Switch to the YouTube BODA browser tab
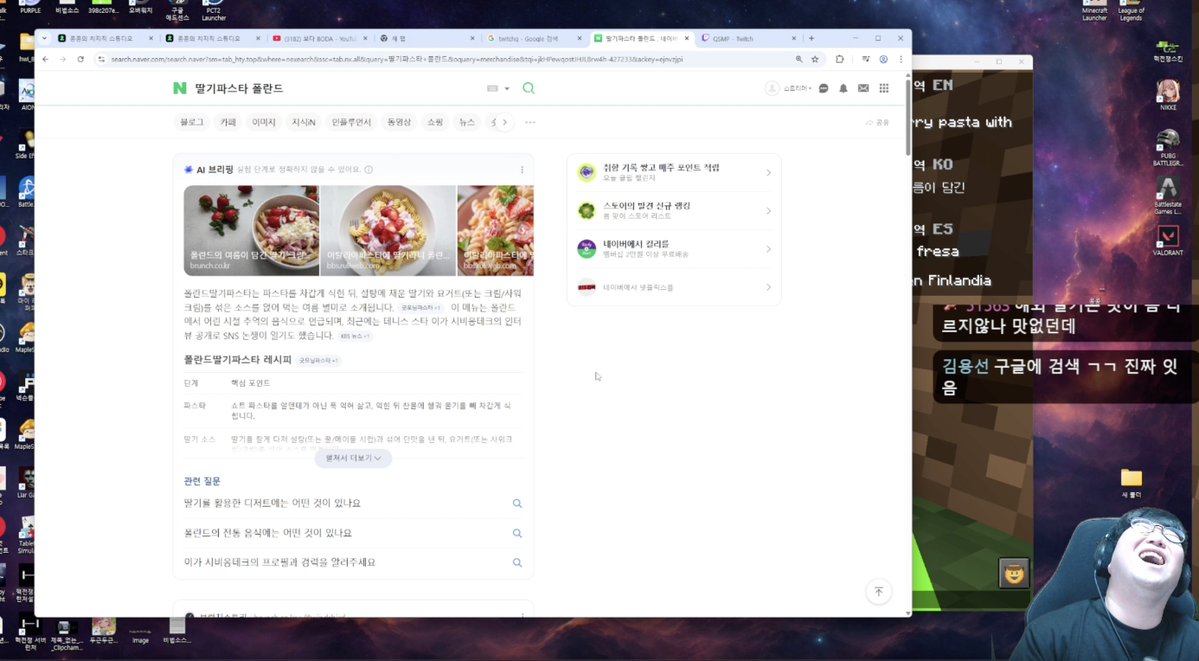This screenshot has width=1199, height=661. coord(320,38)
